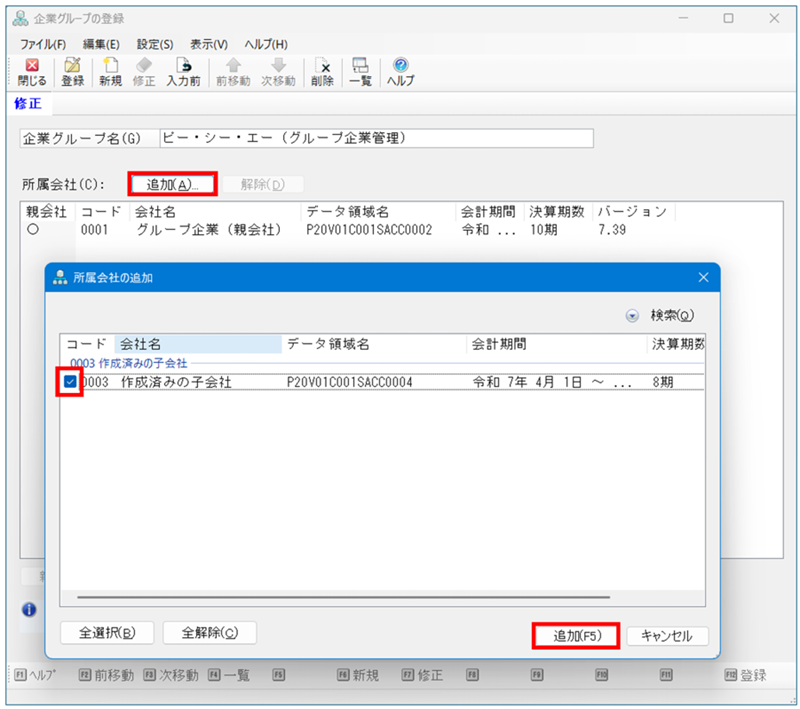Click the 追加(A)... button
Image resolution: width=800 pixels, height=709 pixels.
(172, 184)
